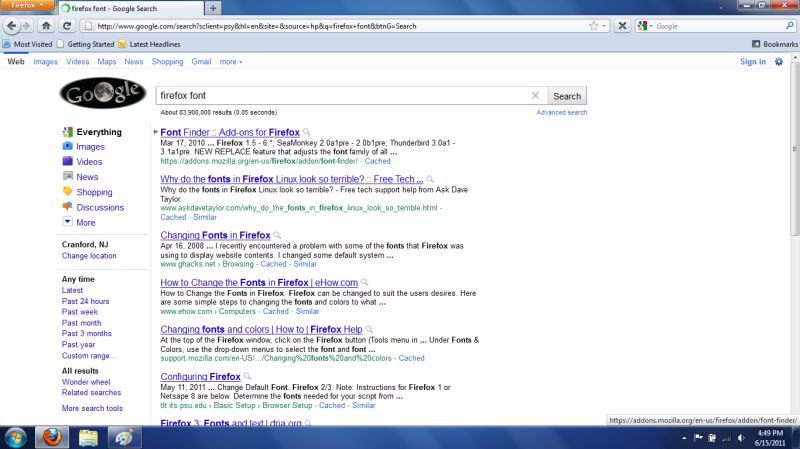Open Google settings gear icon
The image size is (800, 449).
779,61
